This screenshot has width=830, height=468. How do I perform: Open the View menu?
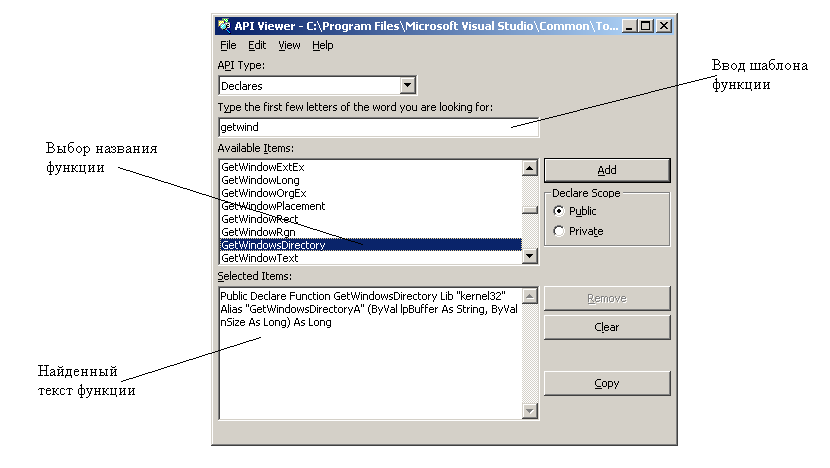tap(289, 46)
